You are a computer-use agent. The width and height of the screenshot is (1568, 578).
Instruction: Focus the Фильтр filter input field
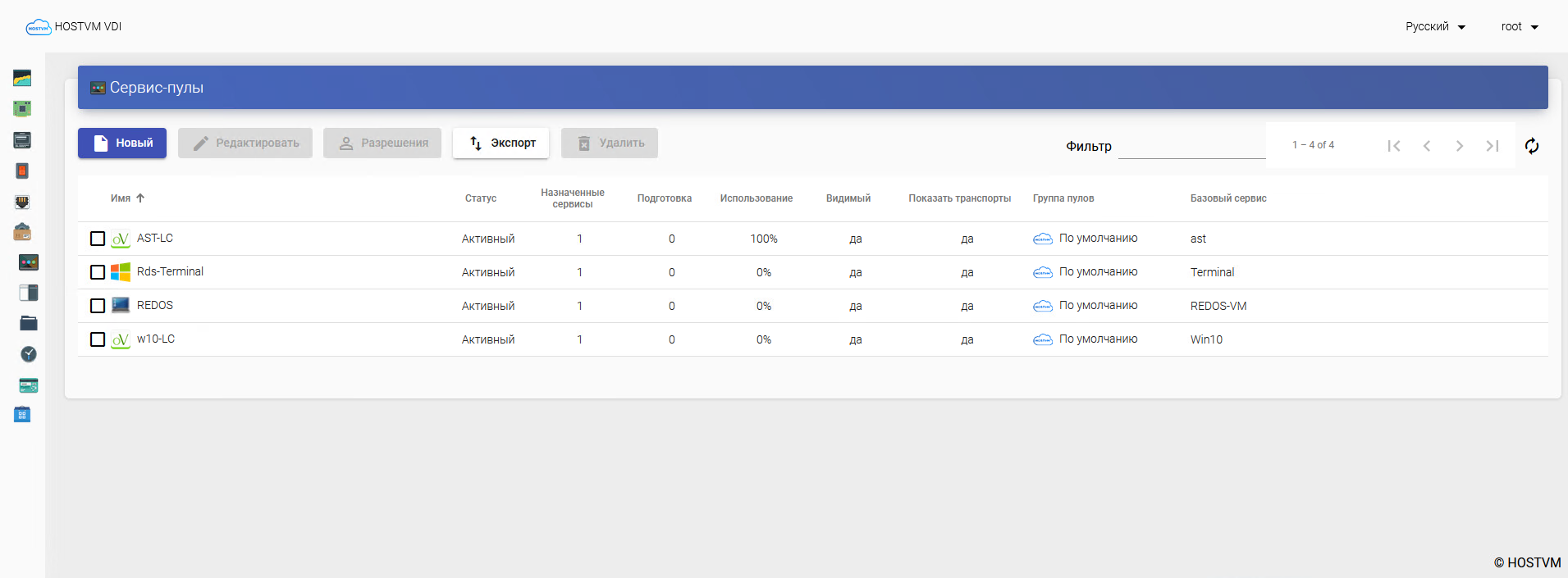1191,146
